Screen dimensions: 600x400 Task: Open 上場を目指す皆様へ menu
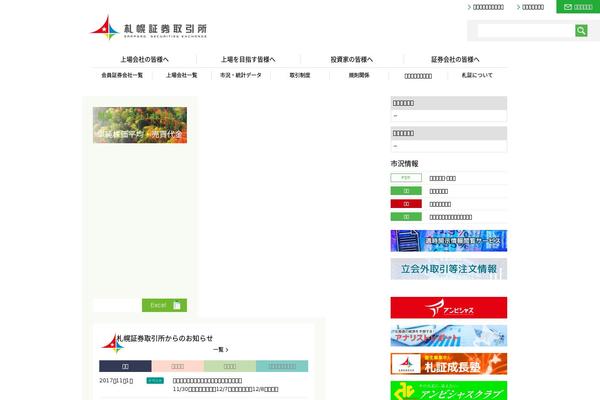tap(248, 59)
